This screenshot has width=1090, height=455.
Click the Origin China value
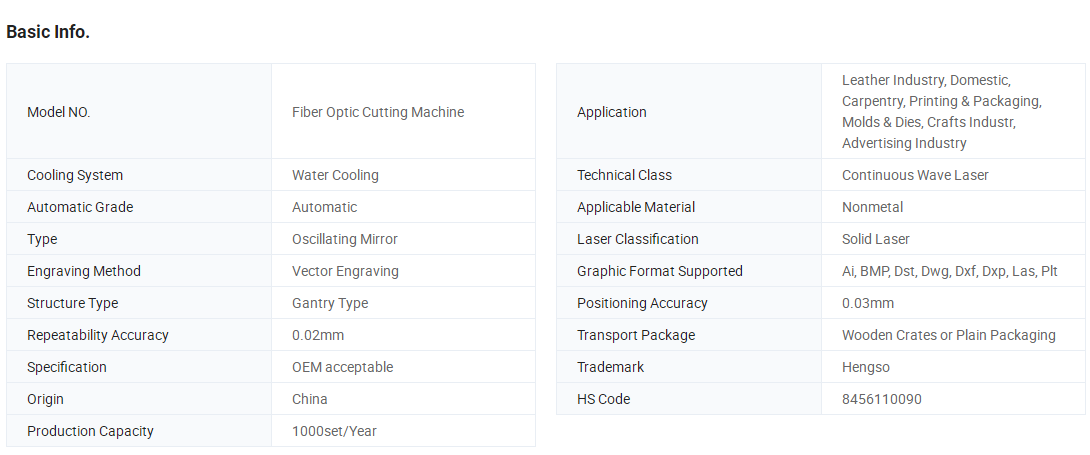pos(309,399)
